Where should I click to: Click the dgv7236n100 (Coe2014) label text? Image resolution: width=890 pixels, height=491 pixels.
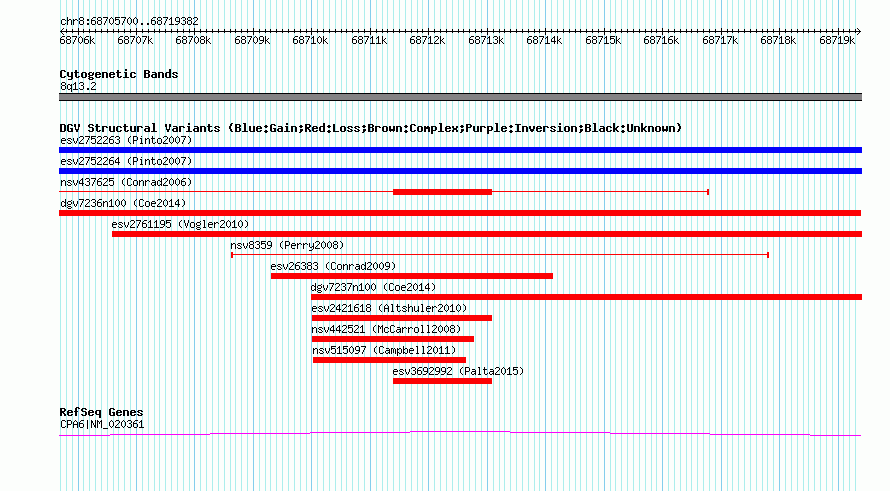123,203
